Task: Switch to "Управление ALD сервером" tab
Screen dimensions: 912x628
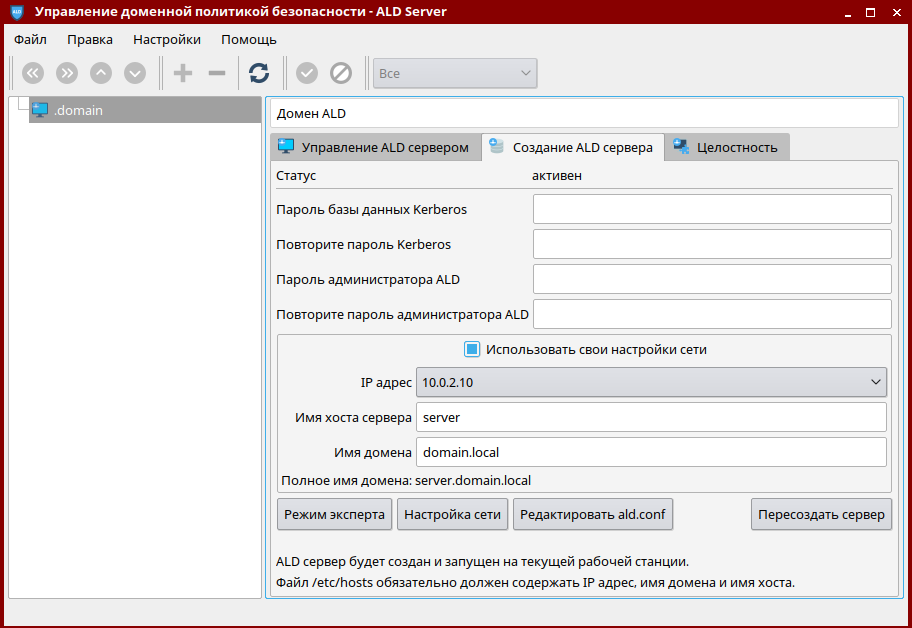Action: coord(375,147)
